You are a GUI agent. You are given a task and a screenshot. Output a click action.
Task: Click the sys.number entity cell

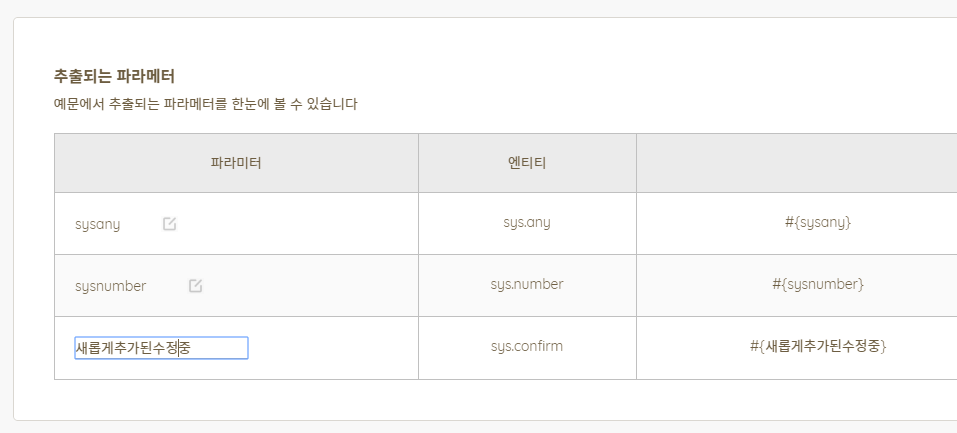click(527, 285)
